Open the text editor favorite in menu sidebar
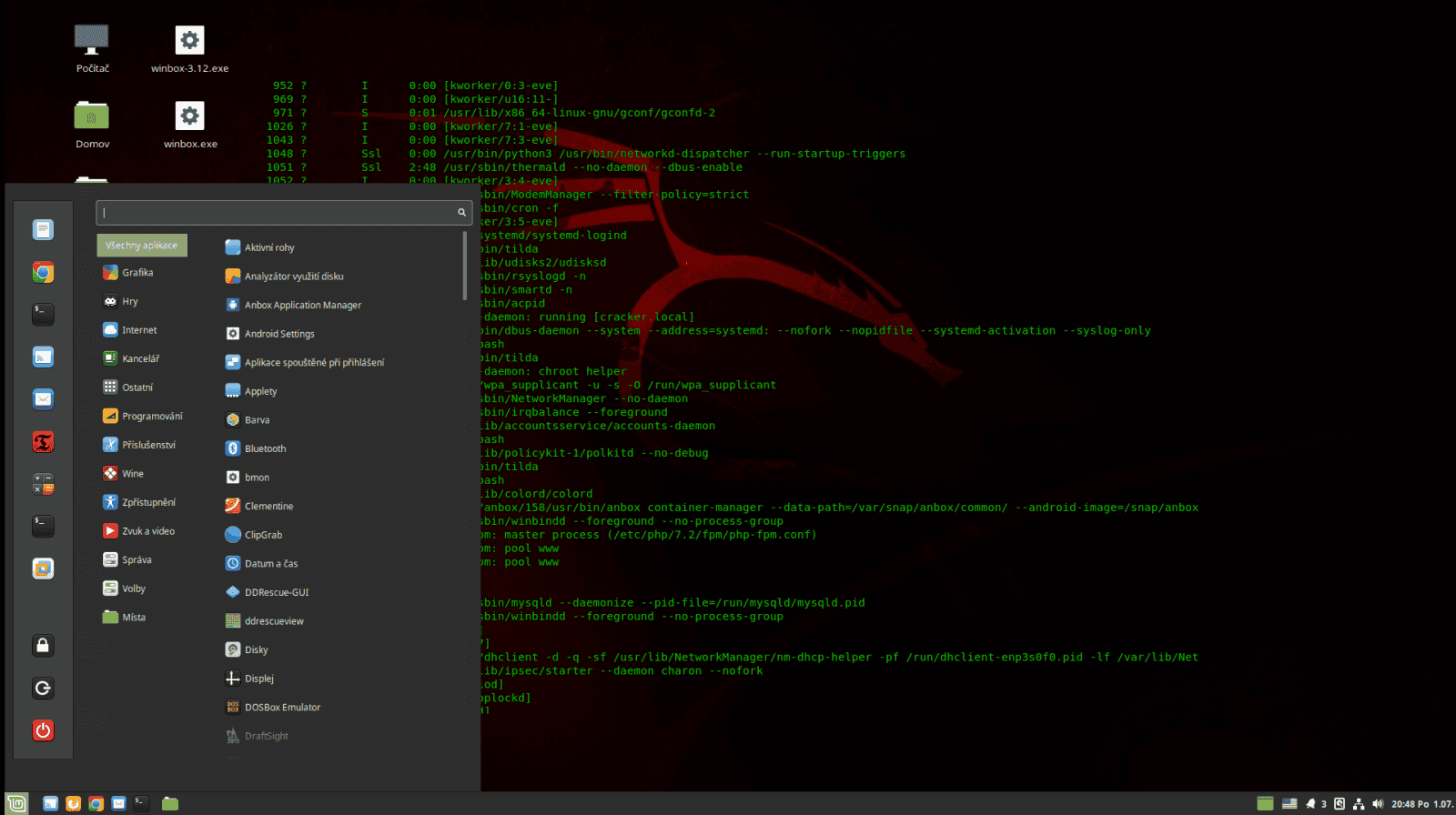Viewport: 1456px width, 815px height. [43, 230]
